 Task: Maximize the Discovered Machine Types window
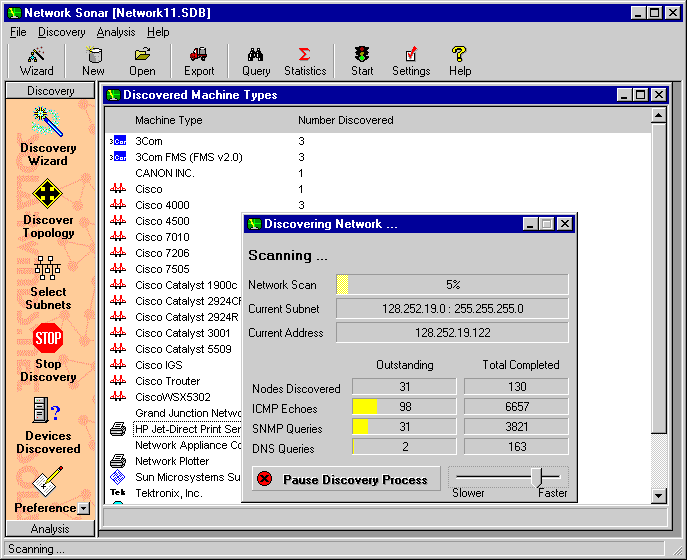[641, 95]
